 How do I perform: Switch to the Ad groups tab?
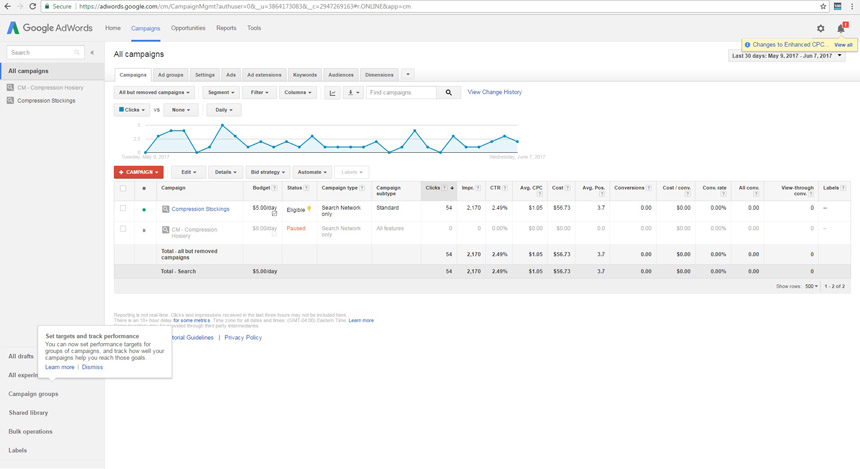coord(171,75)
